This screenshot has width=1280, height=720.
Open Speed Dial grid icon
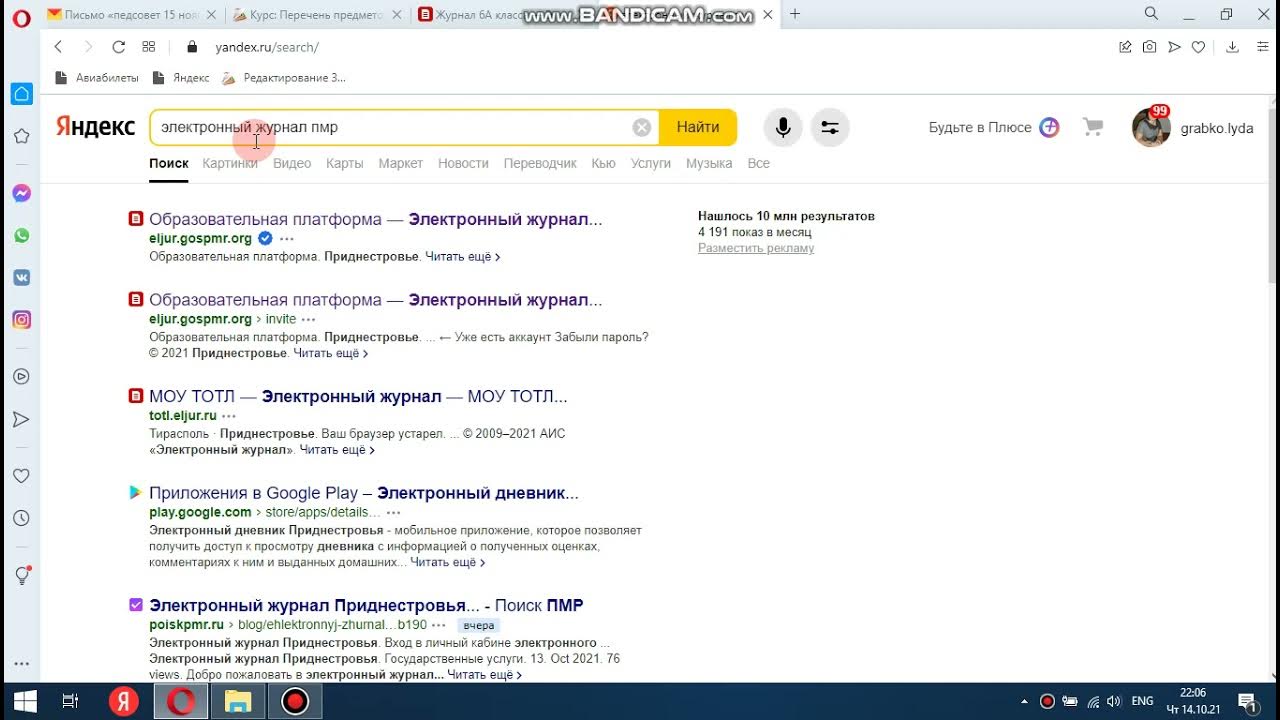(148, 47)
